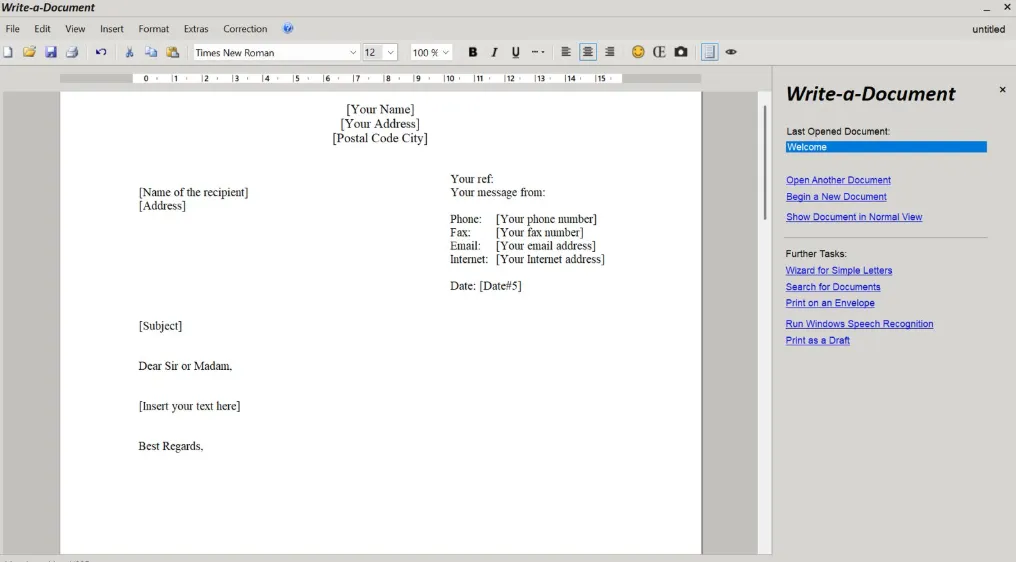Click the Your message from: line

click(498, 193)
